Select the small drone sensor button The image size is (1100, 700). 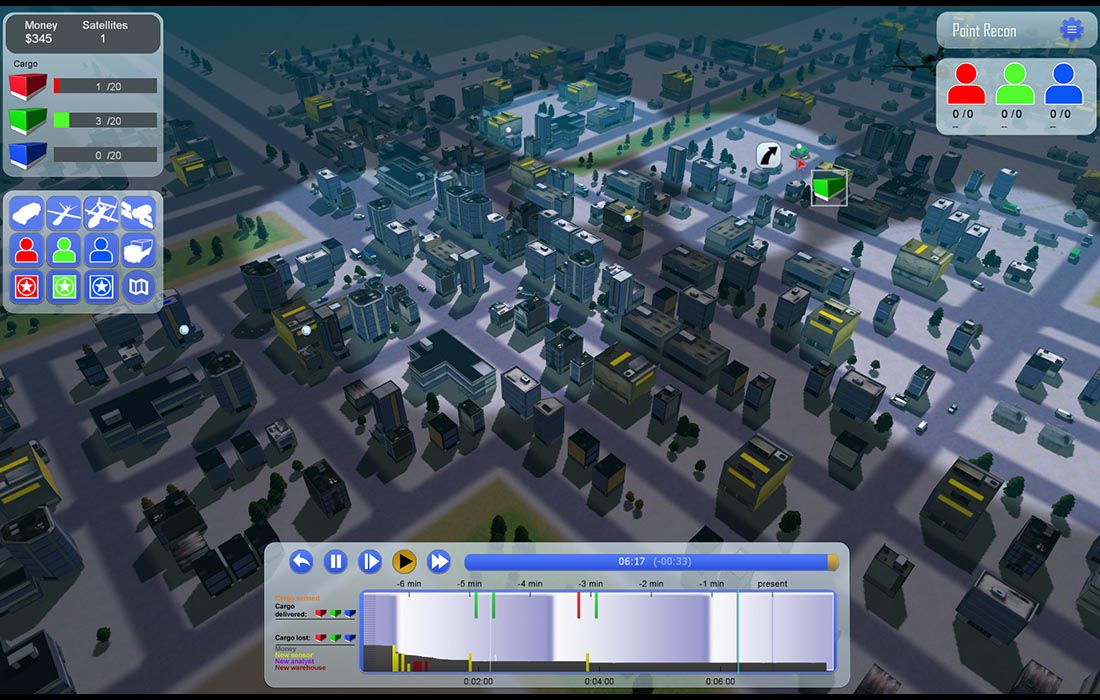[x=64, y=213]
